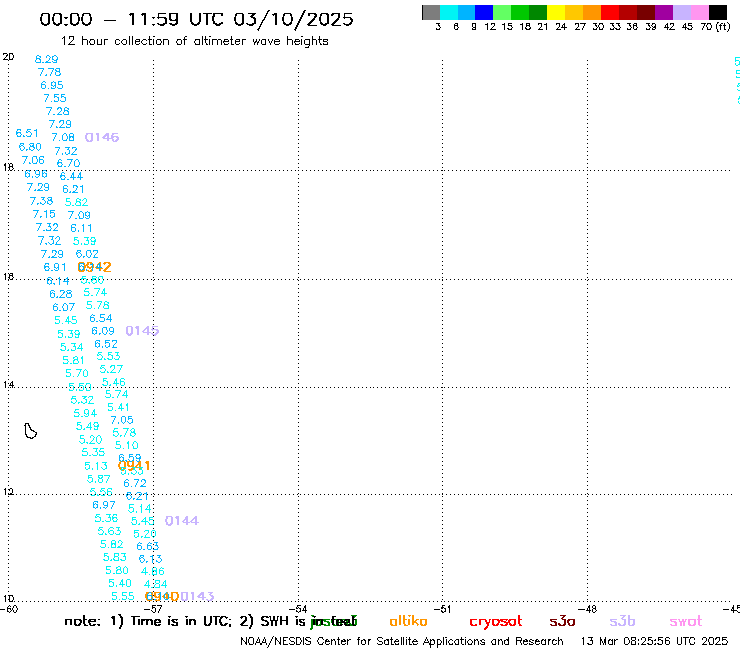Click the 5.63 wave height value
Viewport: 740px width, 650px height.
coord(109,532)
